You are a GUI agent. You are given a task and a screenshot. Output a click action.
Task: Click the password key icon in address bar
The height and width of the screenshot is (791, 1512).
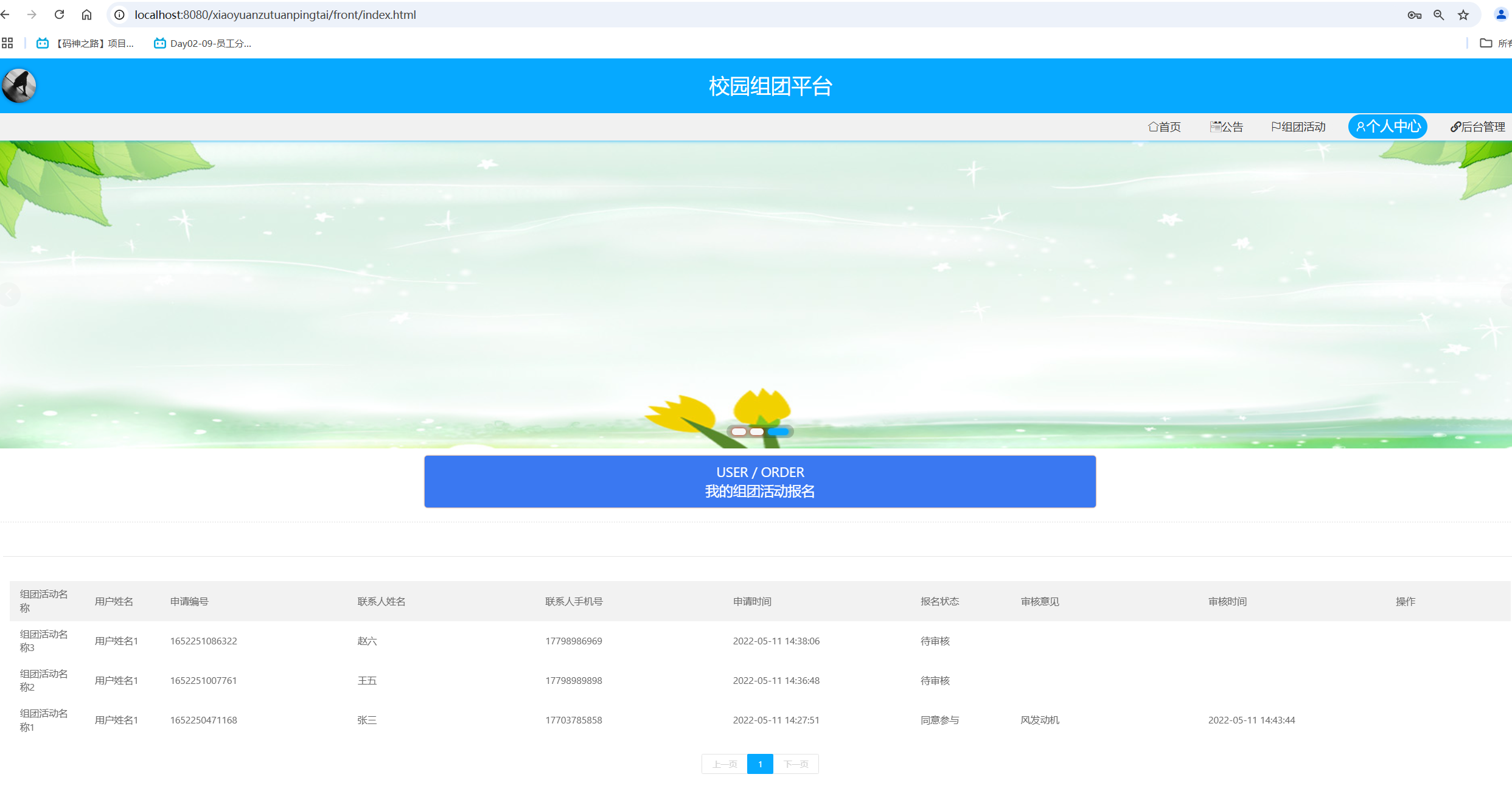(1414, 15)
